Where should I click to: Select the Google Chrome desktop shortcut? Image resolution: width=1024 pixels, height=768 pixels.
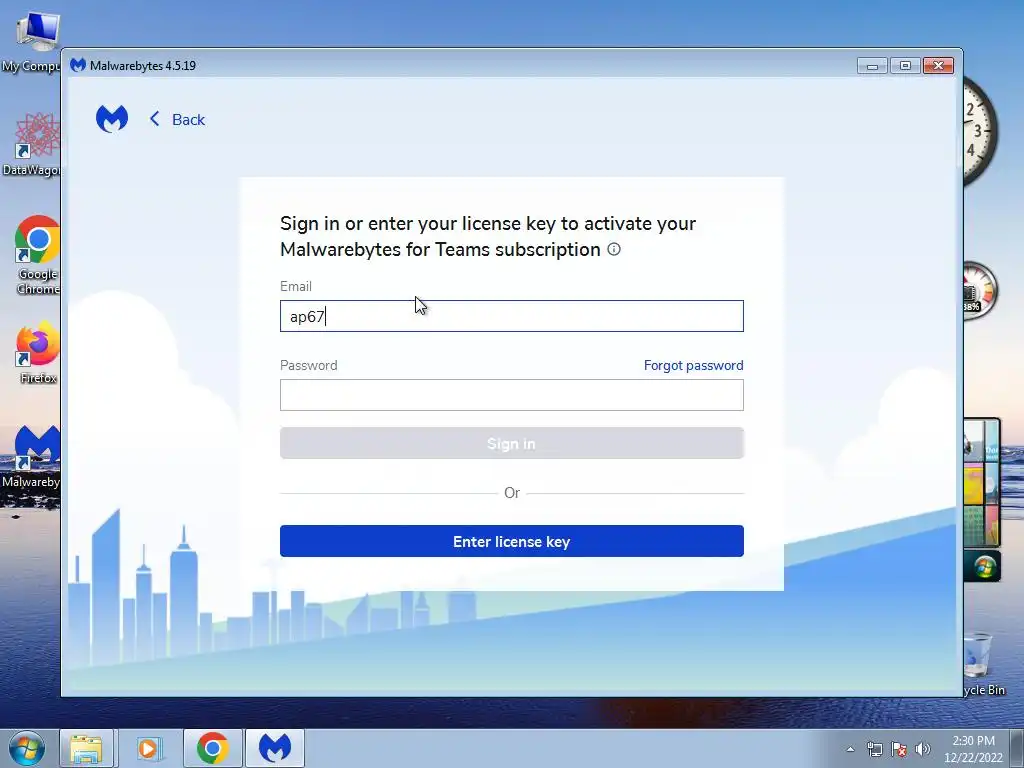tap(37, 255)
